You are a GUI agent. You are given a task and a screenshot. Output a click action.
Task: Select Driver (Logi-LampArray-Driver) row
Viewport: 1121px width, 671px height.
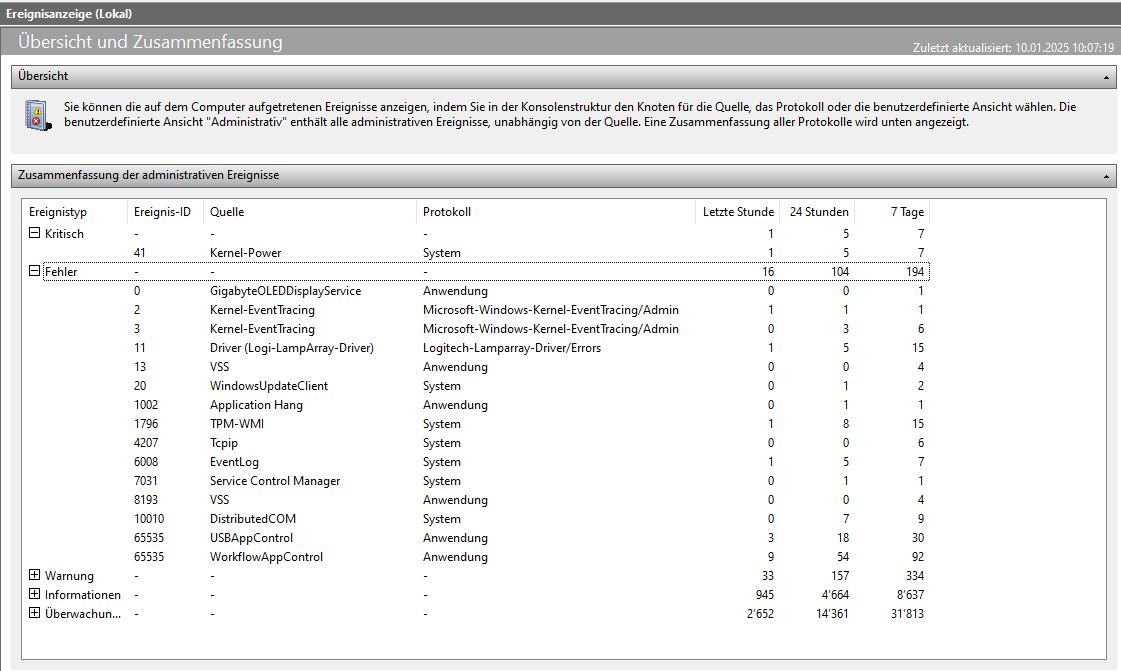(476, 347)
